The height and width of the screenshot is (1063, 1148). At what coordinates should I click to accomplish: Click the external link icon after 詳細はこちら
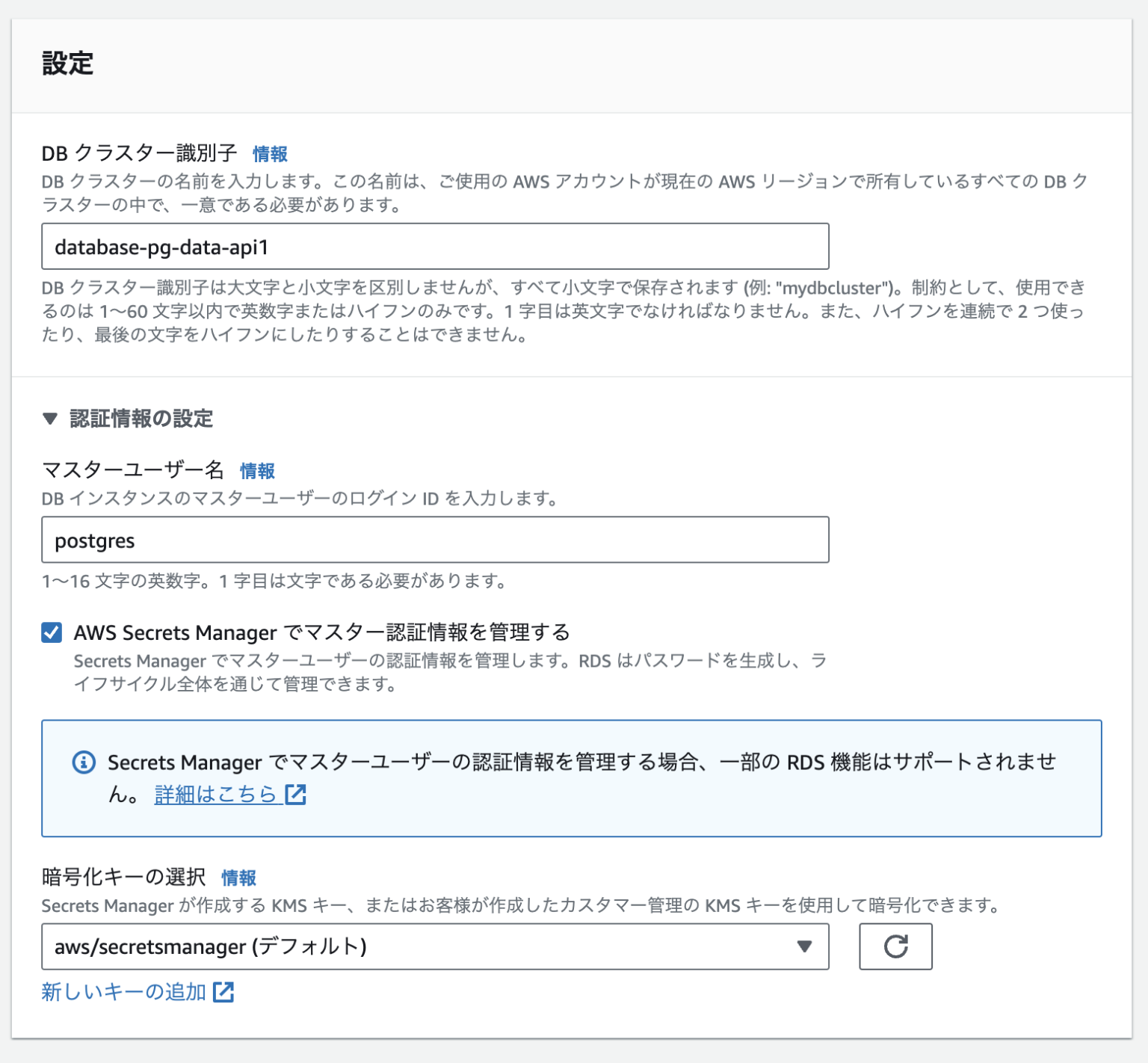(x=296, y=794)
